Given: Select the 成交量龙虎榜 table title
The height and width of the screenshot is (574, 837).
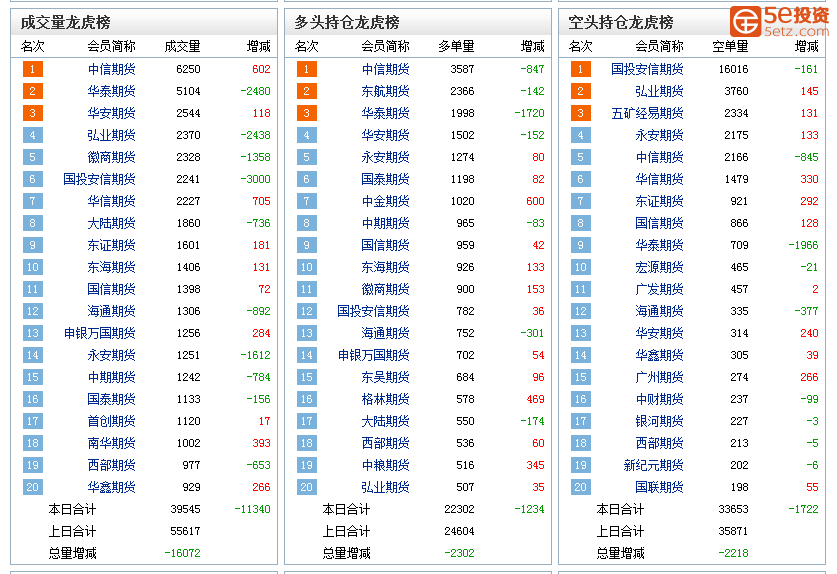Looking at the screenshot, I should tap(65, 22).
